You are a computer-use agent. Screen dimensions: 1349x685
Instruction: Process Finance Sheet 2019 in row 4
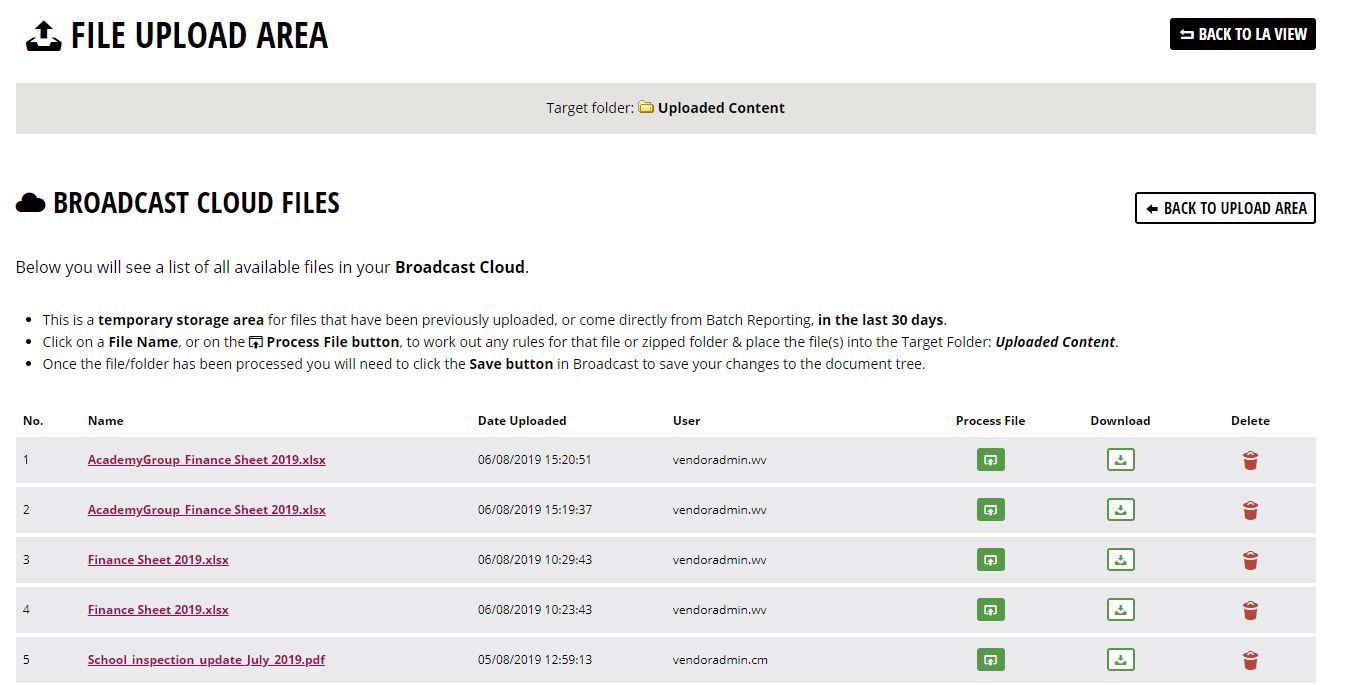990,610
